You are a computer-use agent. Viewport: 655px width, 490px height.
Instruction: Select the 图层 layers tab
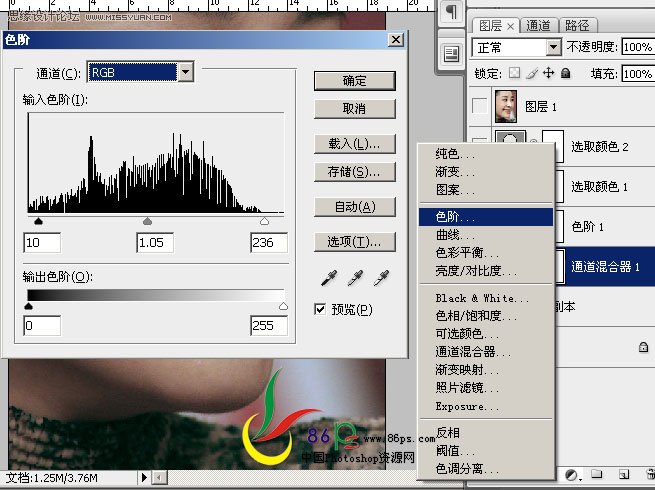491,26
